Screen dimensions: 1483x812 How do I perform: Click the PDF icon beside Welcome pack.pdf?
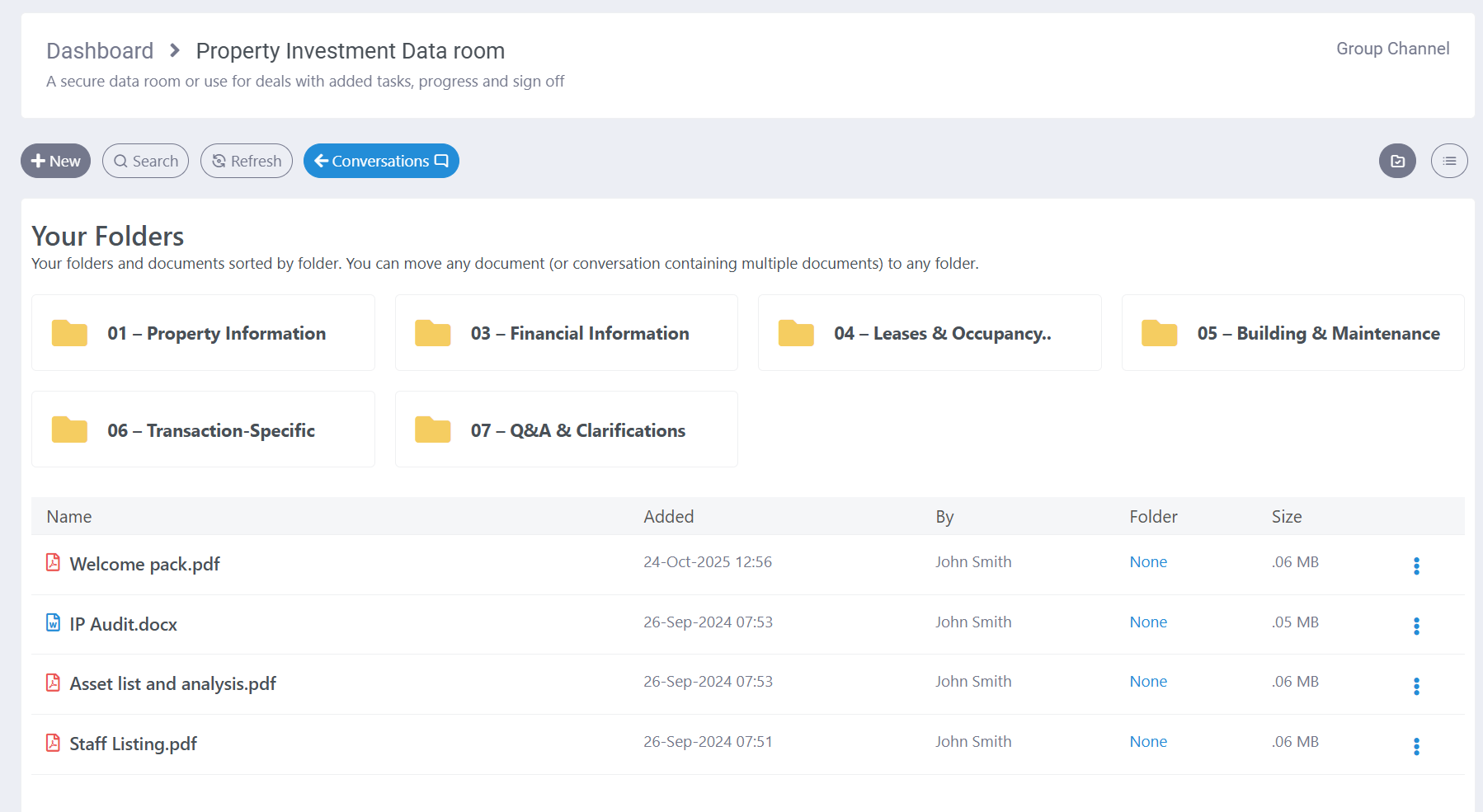pos(53,563)
